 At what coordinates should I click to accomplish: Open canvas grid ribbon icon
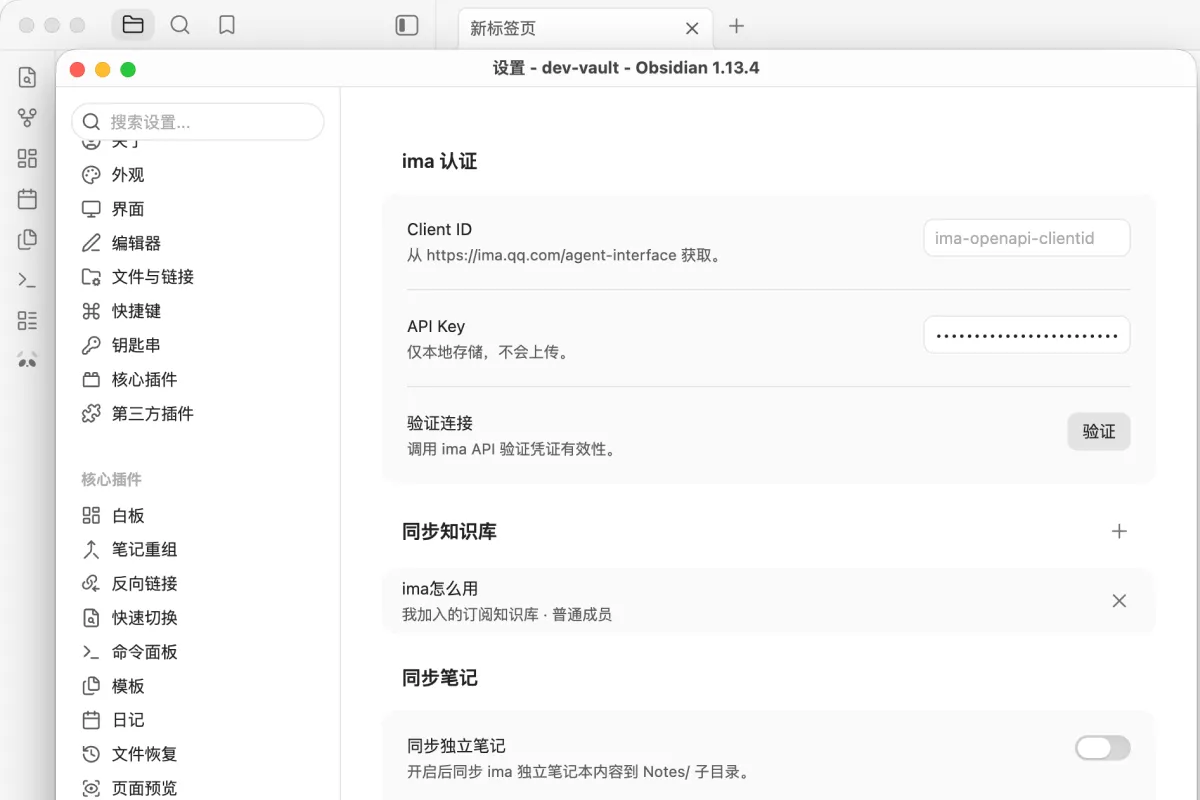pos(27,158)
